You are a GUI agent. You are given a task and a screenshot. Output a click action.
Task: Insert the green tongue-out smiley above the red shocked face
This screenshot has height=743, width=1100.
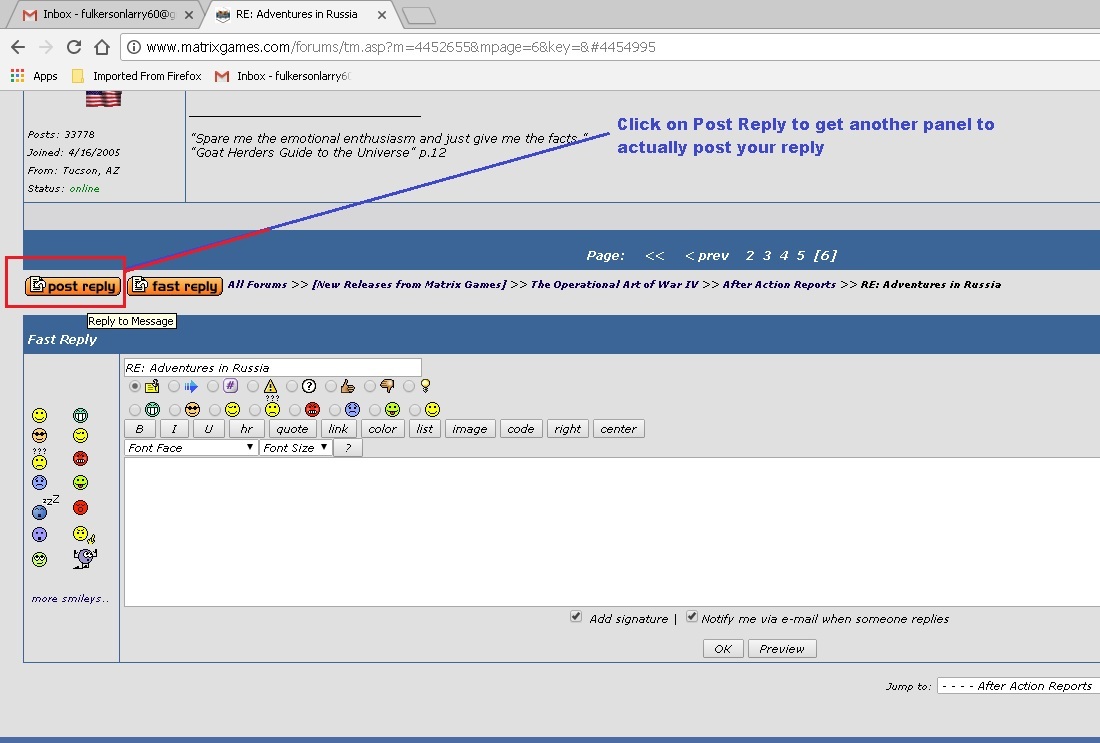(81, 483)
